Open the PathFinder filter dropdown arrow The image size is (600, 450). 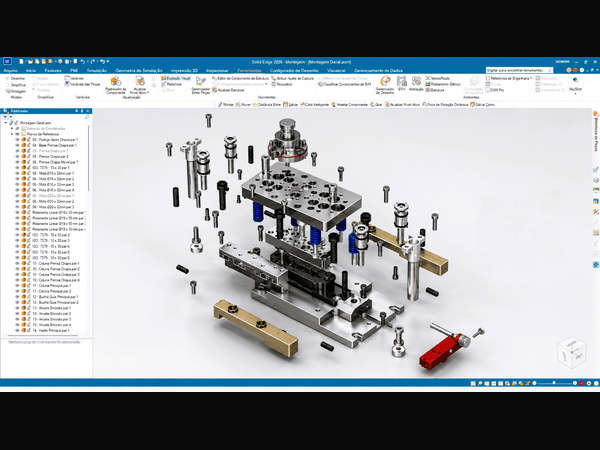click(11, 117)
